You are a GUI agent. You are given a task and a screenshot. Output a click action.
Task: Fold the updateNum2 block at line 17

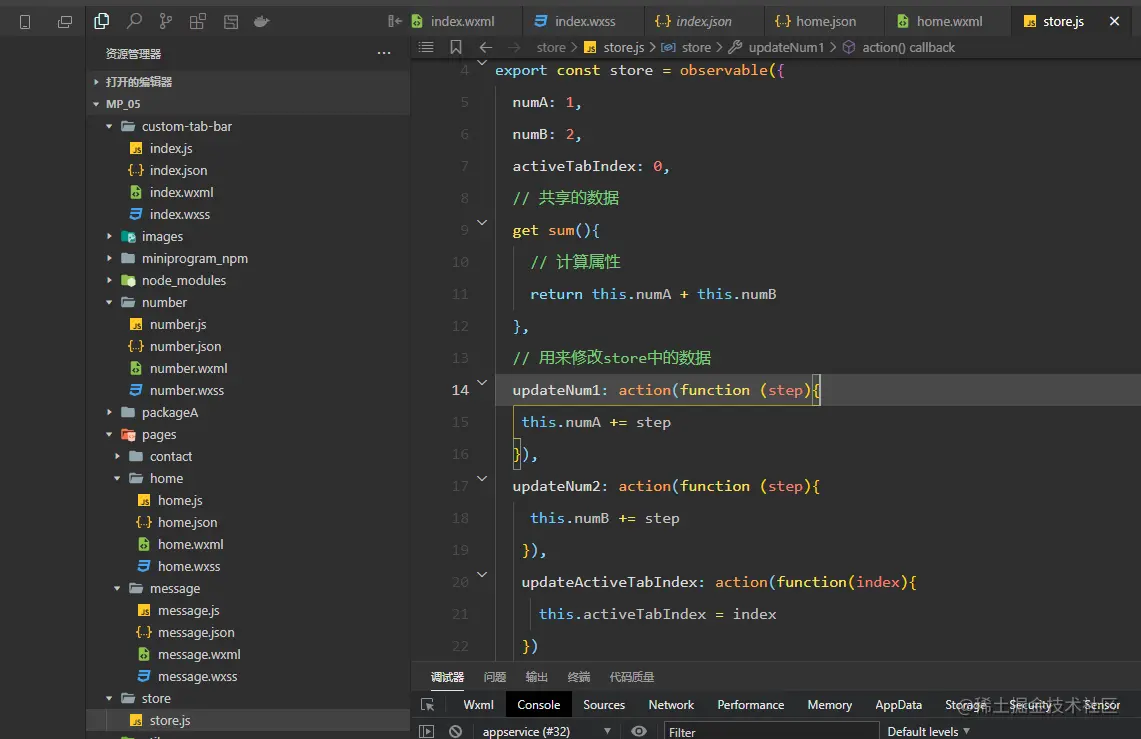tap(482, 478)
